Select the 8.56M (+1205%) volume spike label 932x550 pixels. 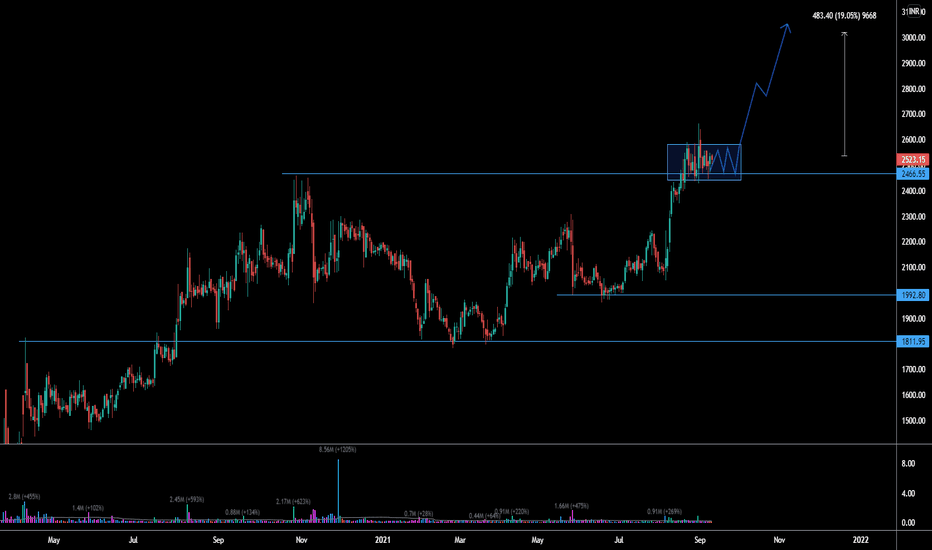[x=337, y=450]
